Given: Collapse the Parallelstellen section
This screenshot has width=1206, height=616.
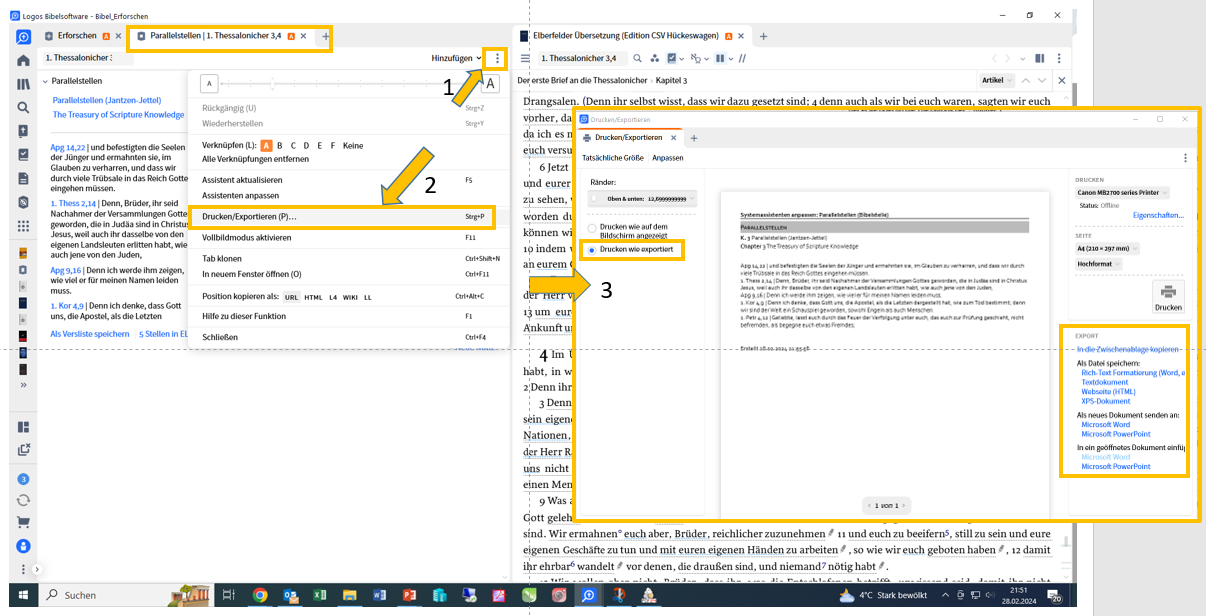Looking at the screenshot, I should point(45,81).
